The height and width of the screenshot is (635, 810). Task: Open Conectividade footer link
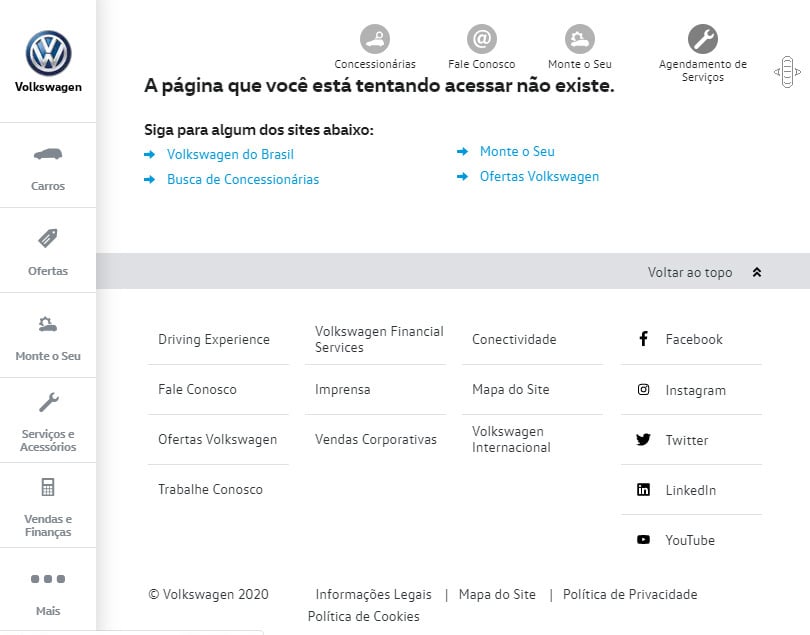[x=514, y=339]
